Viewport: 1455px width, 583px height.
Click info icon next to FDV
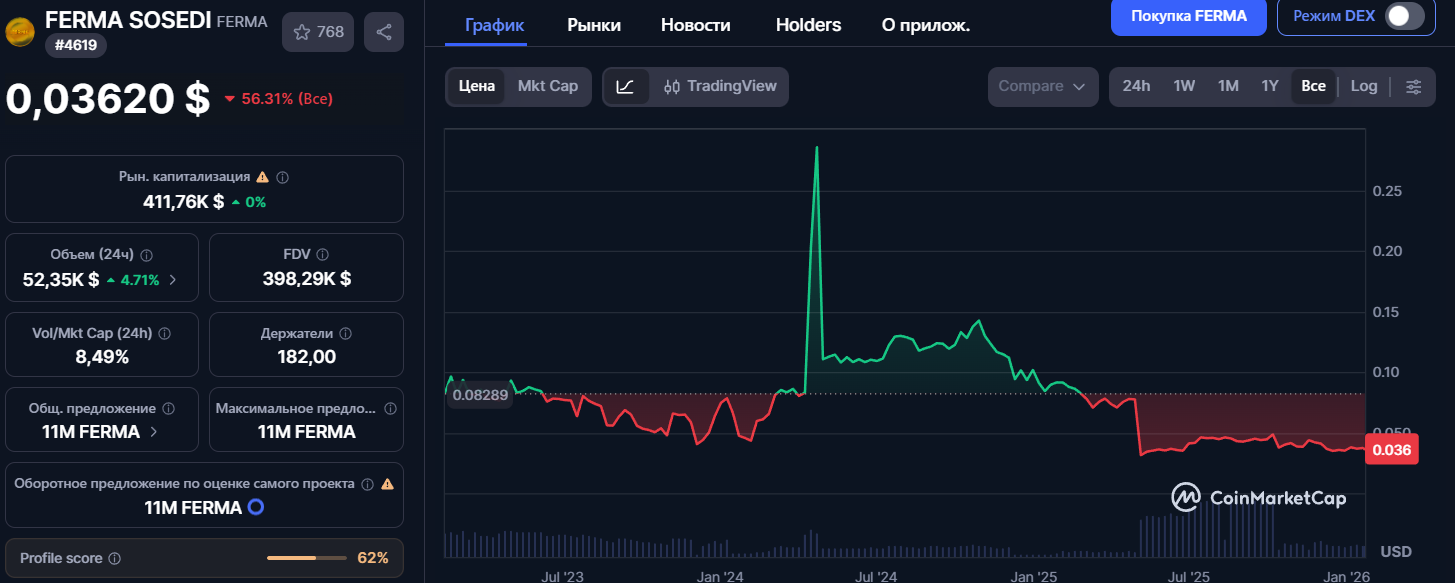[322, 255]
